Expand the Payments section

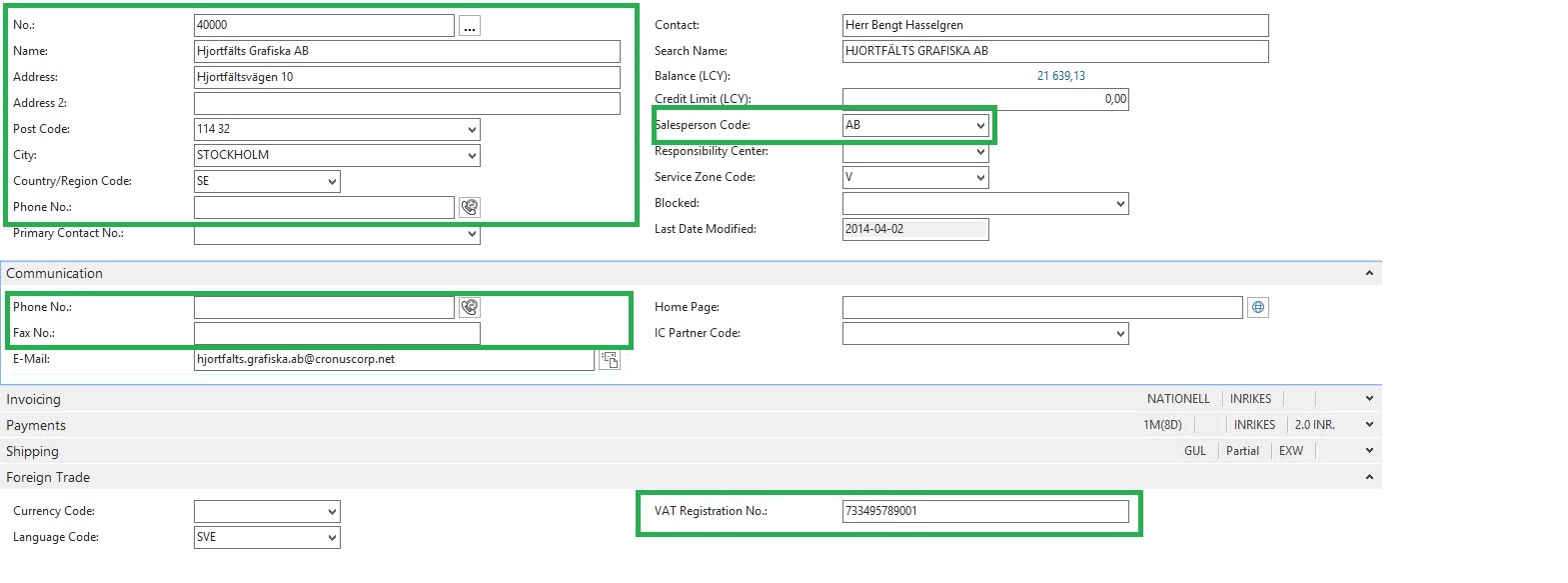tap(1369, 425)
